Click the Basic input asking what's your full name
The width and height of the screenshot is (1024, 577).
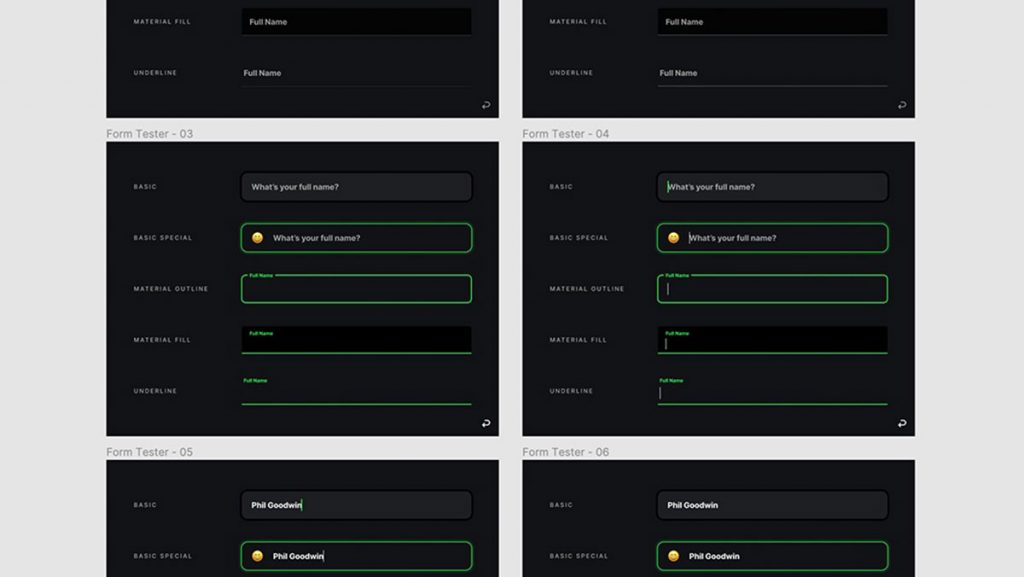click(x=356, y=187)
